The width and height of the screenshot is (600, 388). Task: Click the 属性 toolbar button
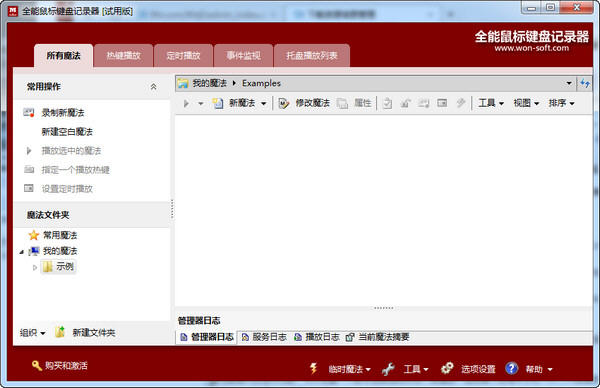pyautogui.click(x=354, y=103)
